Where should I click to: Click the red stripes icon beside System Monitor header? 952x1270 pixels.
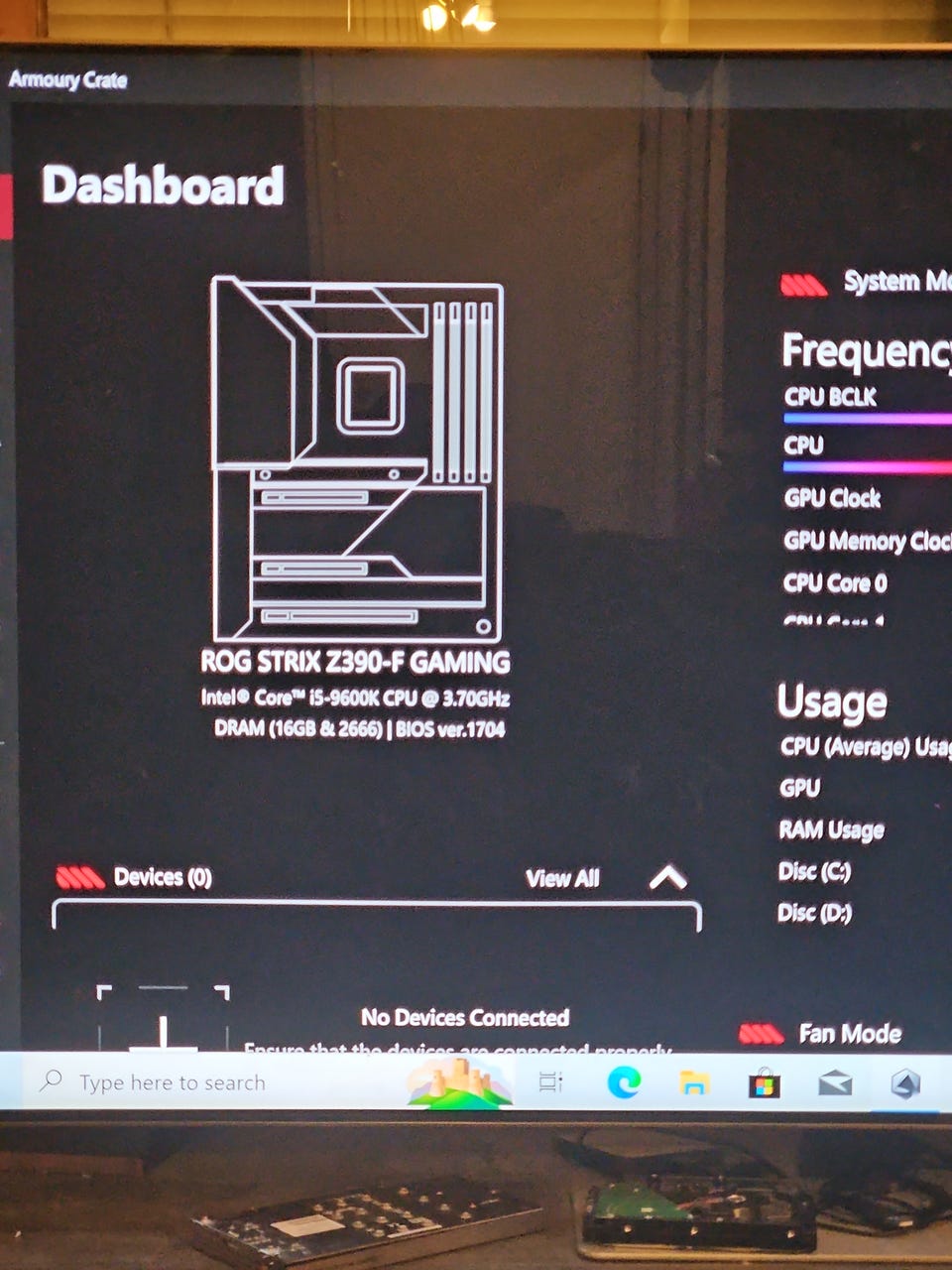[x=803, y=286]
